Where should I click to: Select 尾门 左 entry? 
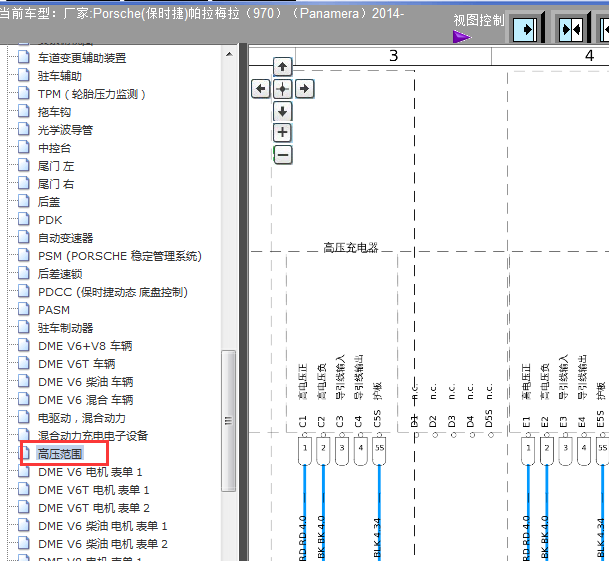coord(56,166)
